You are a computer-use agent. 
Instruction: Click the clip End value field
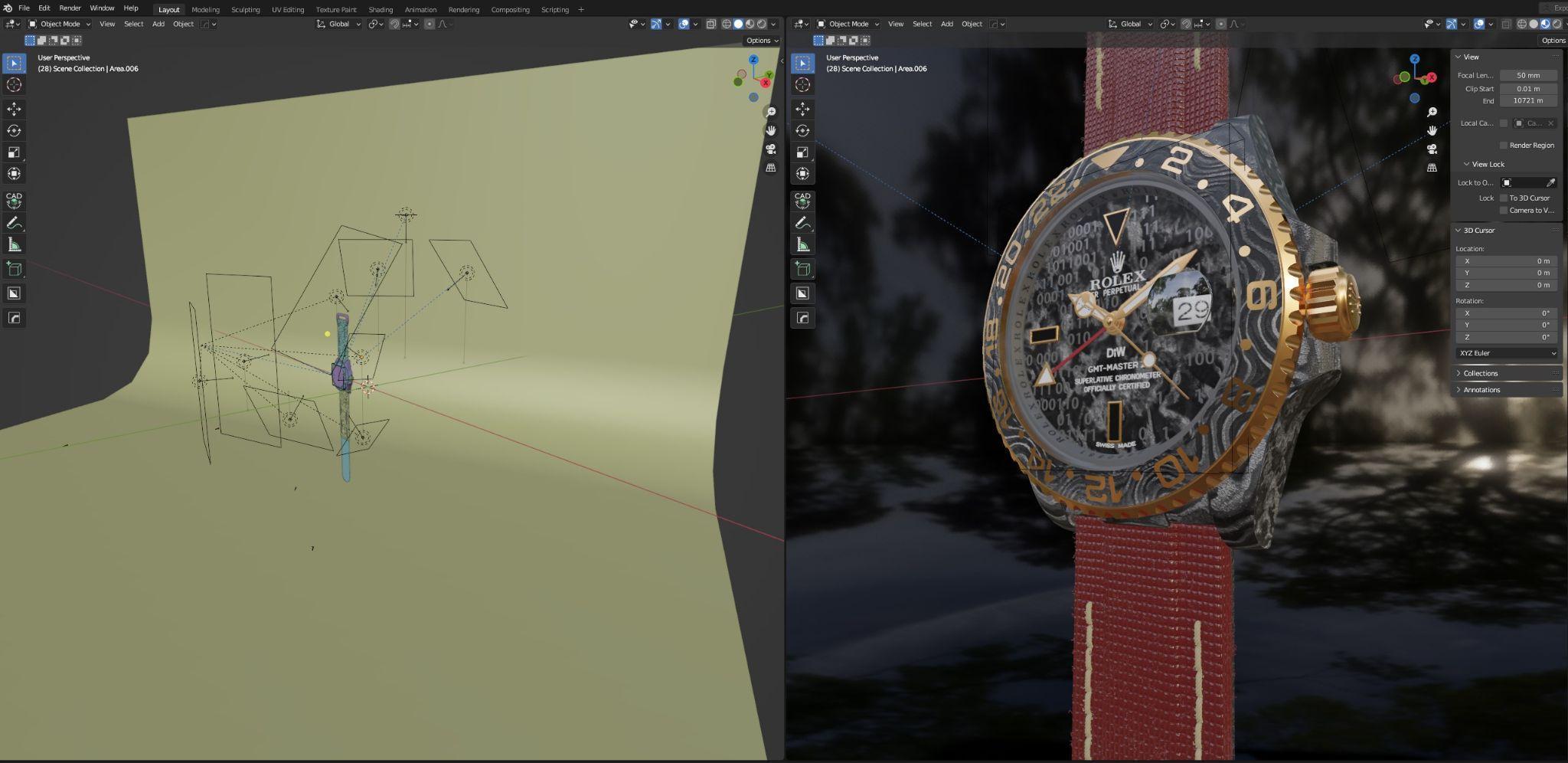click(x=1528, y=100)
